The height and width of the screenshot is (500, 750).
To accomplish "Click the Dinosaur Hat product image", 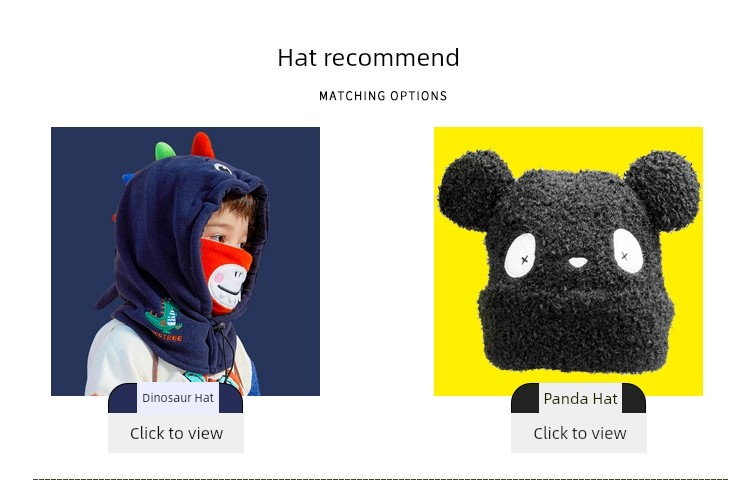I will [x=185, y=261].
